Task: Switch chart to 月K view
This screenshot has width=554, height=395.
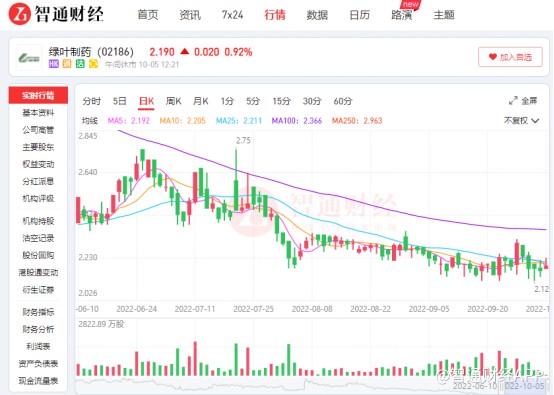Action: (x=200, y=101)
